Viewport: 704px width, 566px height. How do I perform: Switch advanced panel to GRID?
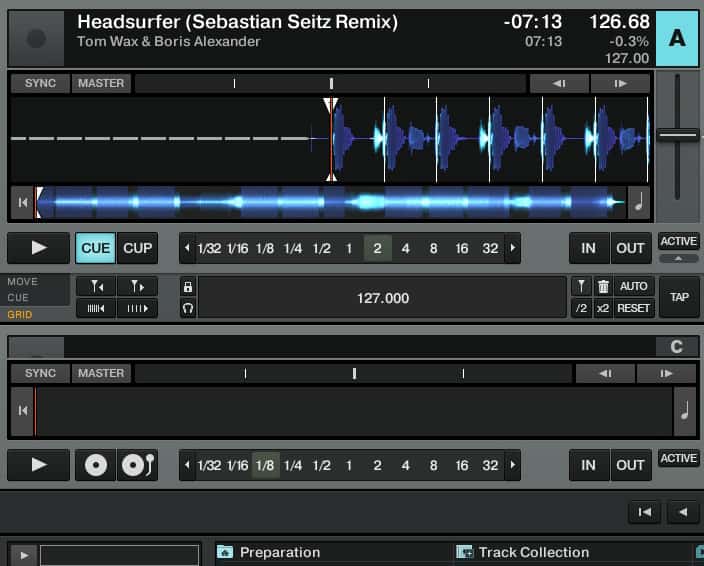pyautogui.click(x=20, y=315)
